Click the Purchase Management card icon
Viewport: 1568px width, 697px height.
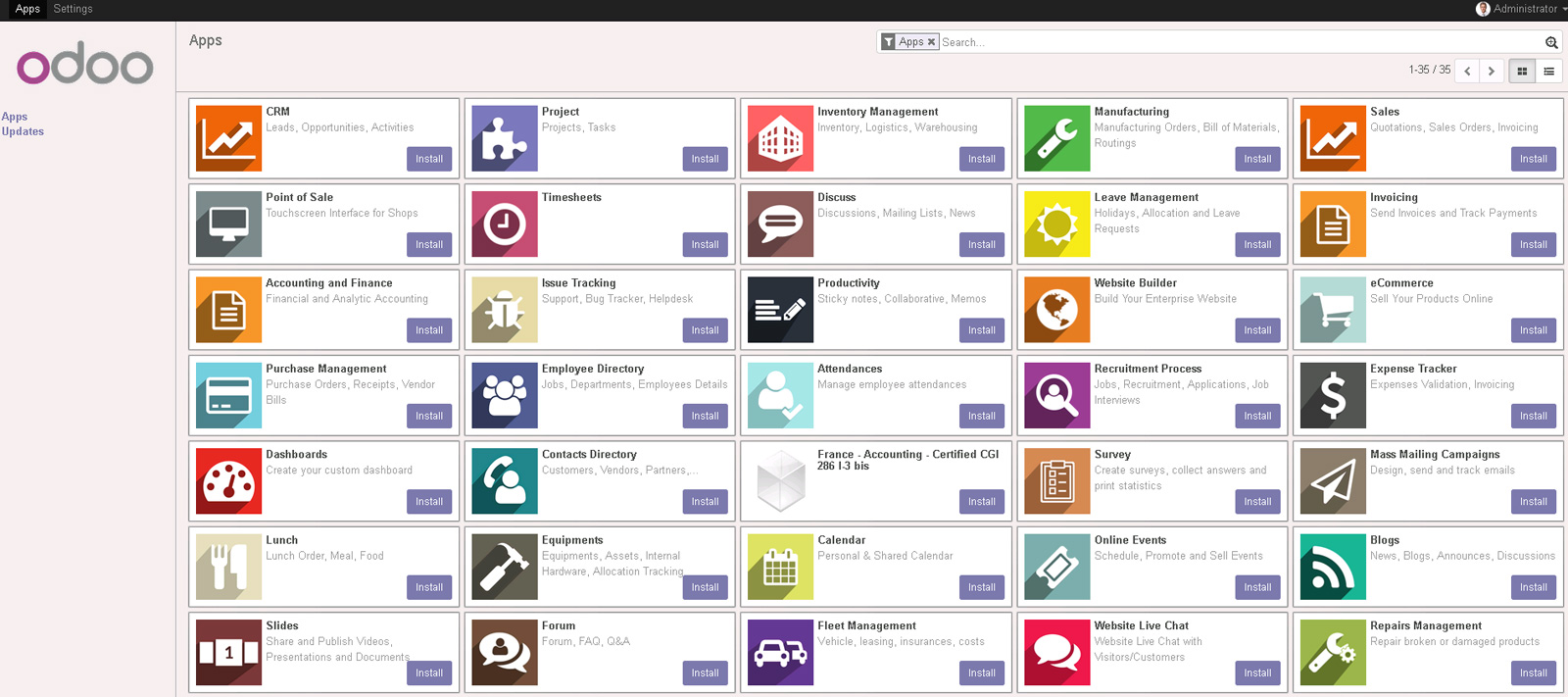click(228, 396)
